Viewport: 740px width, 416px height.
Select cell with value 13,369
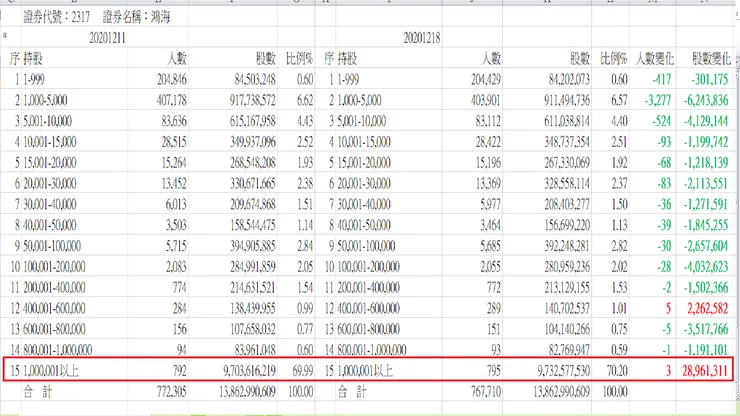[488, 183]
